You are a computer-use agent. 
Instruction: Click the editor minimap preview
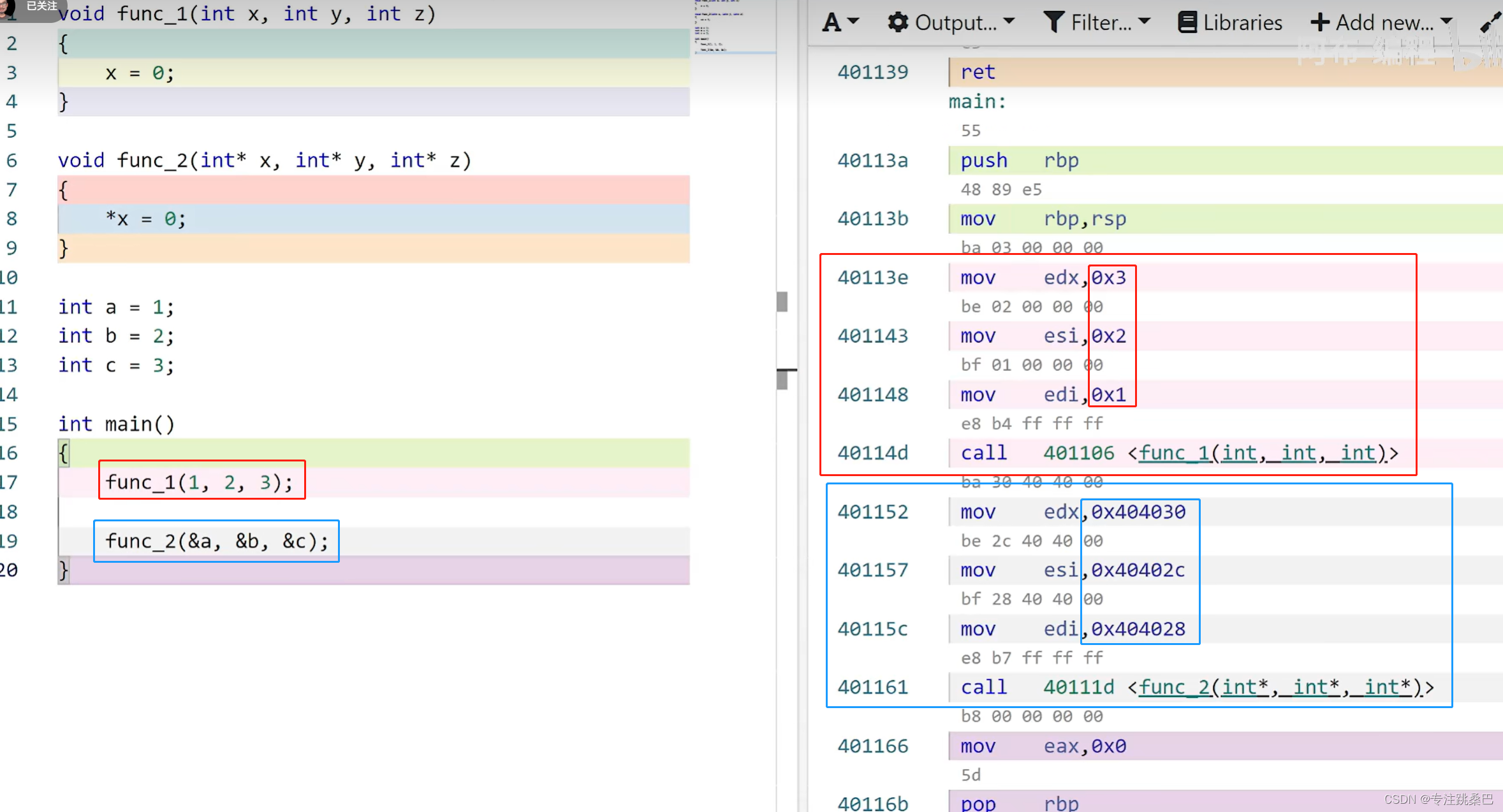719,27
